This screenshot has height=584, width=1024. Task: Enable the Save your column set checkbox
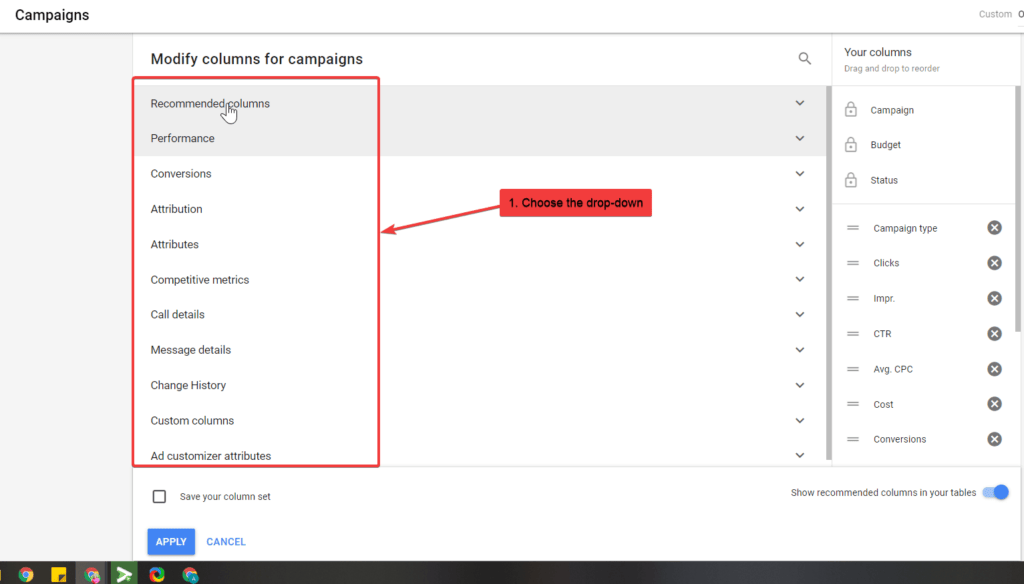(159, 495)
